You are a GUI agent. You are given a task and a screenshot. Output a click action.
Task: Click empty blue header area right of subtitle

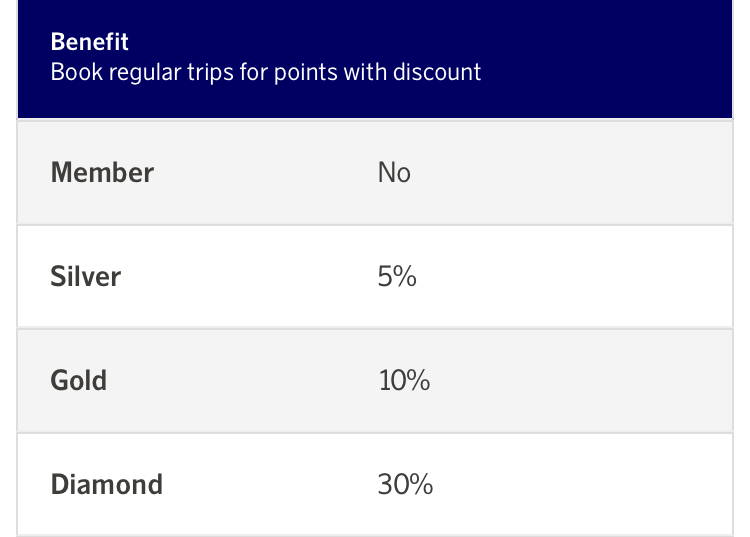click(x=620, y=60)
